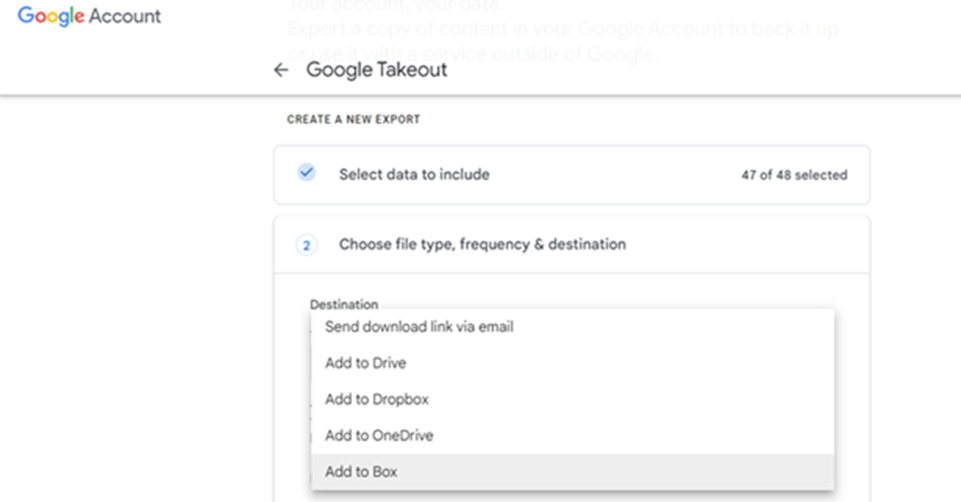Click the Destination label

click(x=344, y=305)
